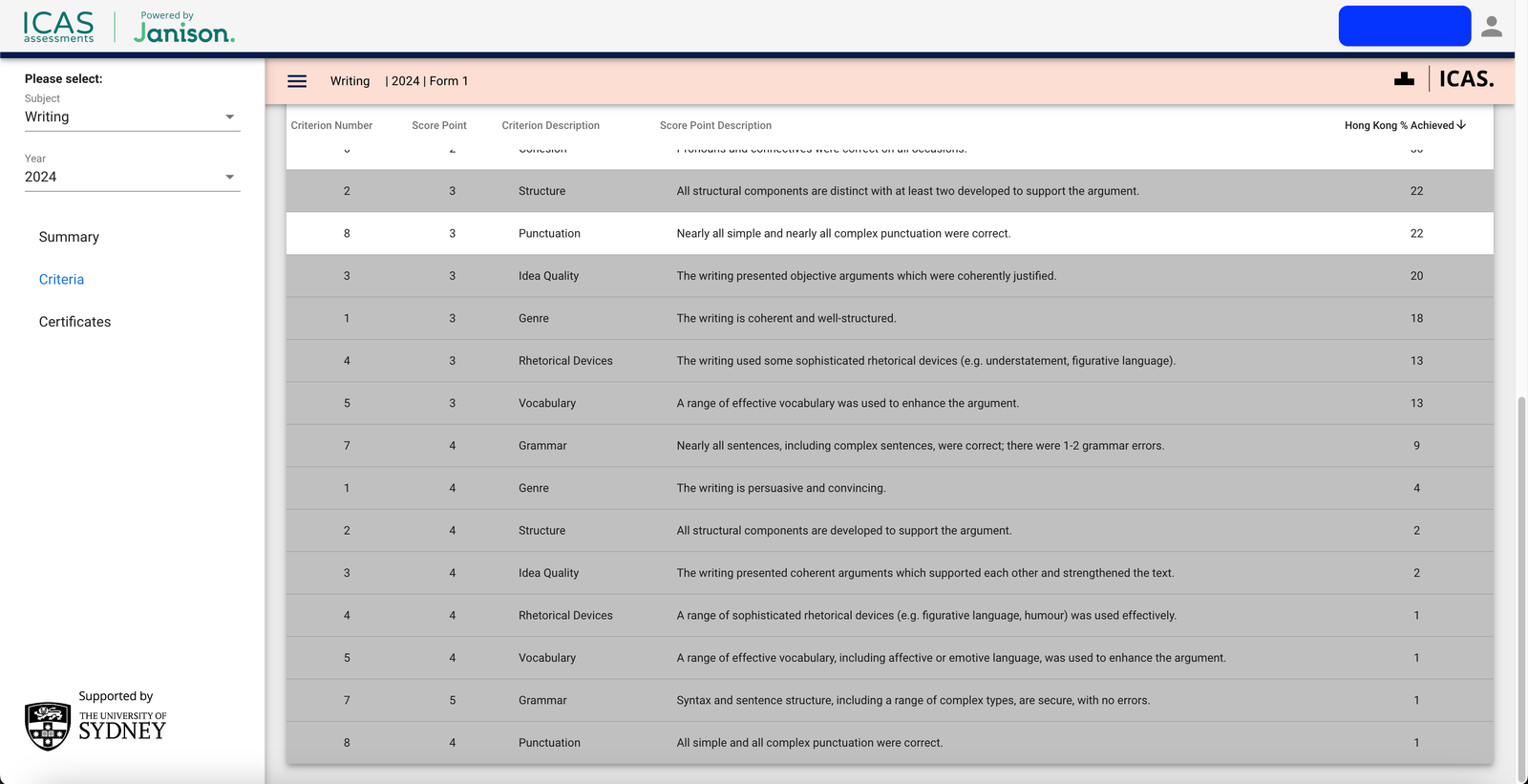Click the user profile avatar icon
The width and height of the screenshot is (1528, 784).
click(x=1491, y=27)
